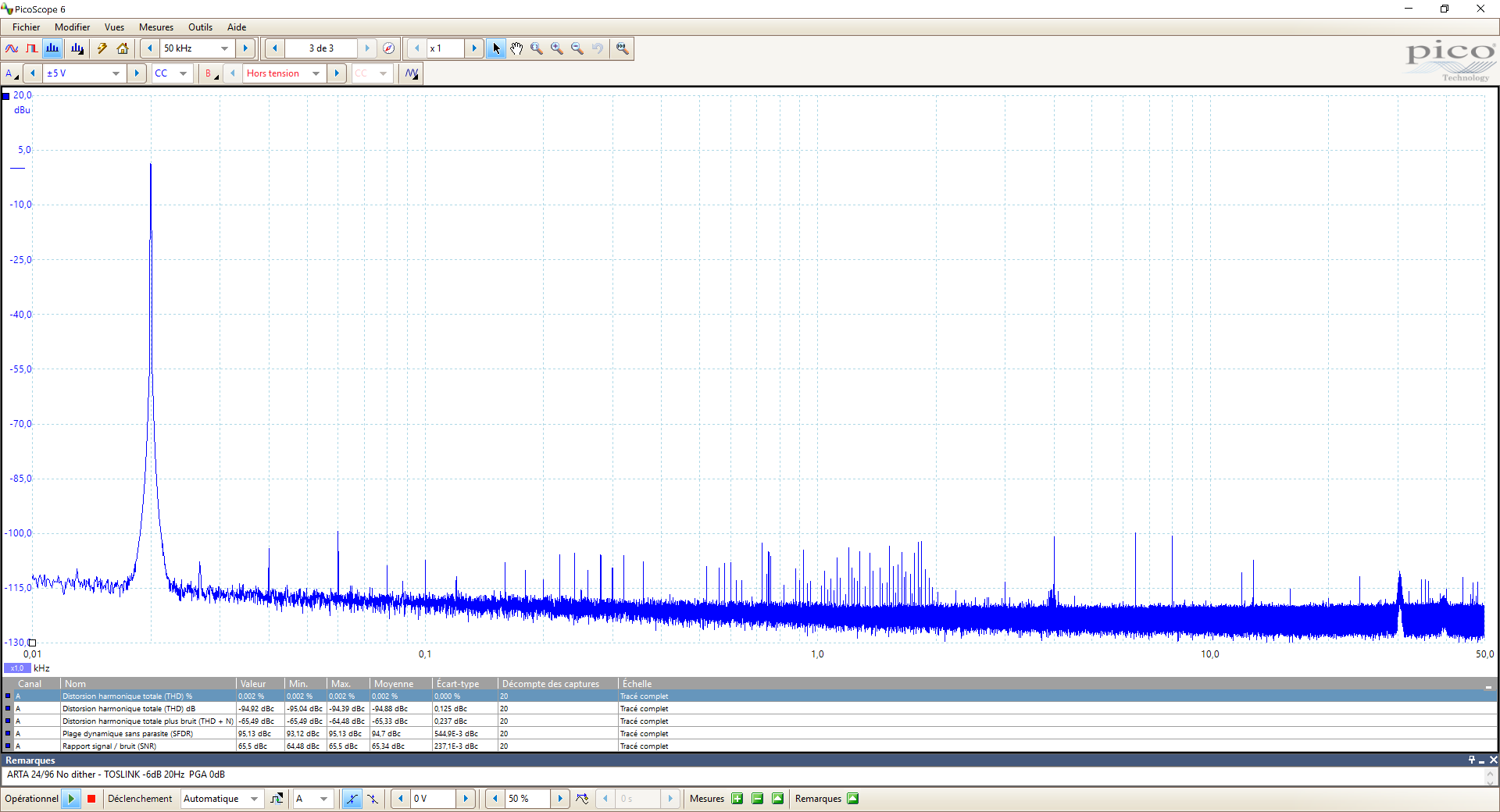Select the window zoom tool
This screenshot has width=1500, height=812.
(x=537, y=48)
